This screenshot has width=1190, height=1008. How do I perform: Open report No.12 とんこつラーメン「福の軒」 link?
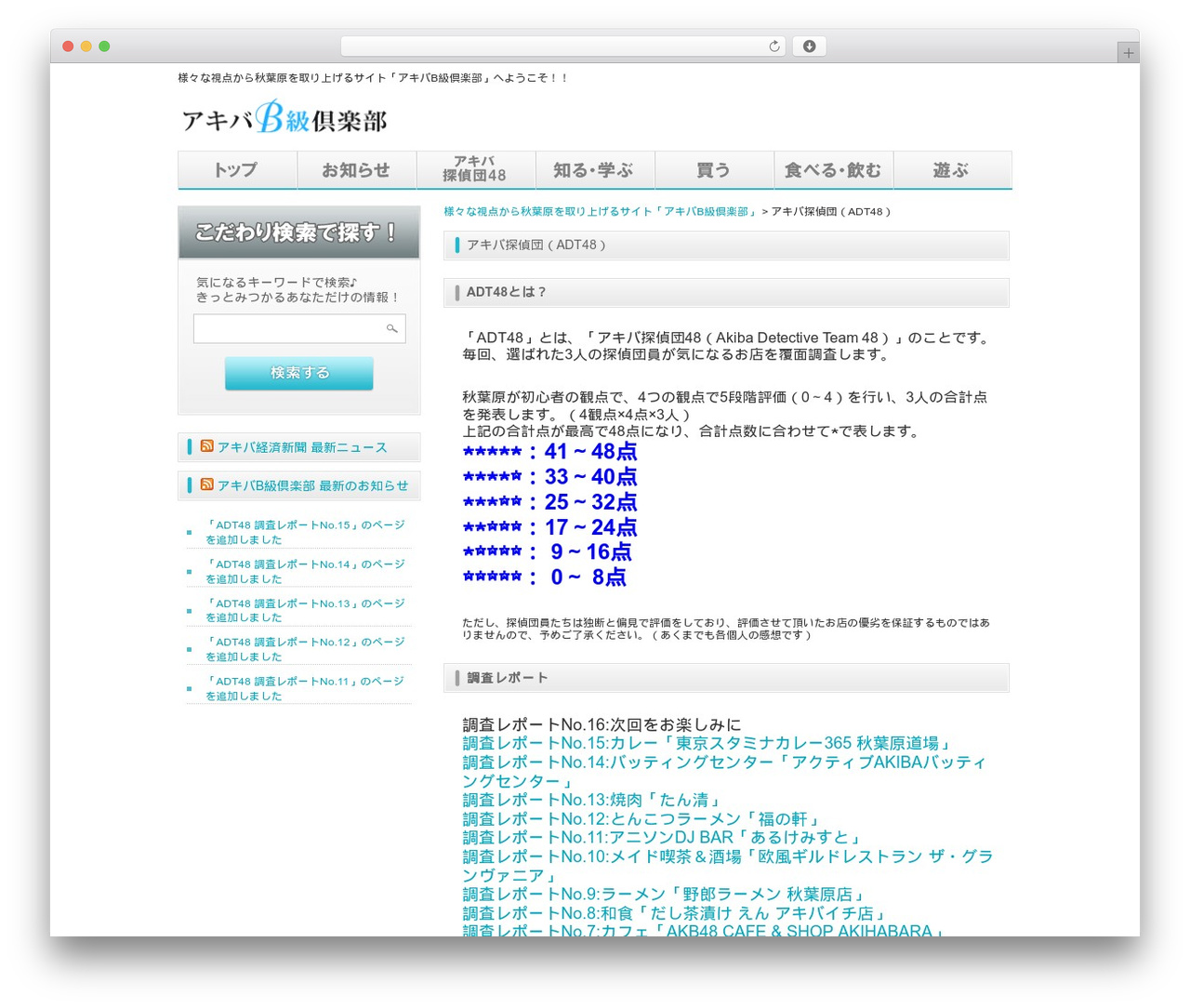(642, 819)
